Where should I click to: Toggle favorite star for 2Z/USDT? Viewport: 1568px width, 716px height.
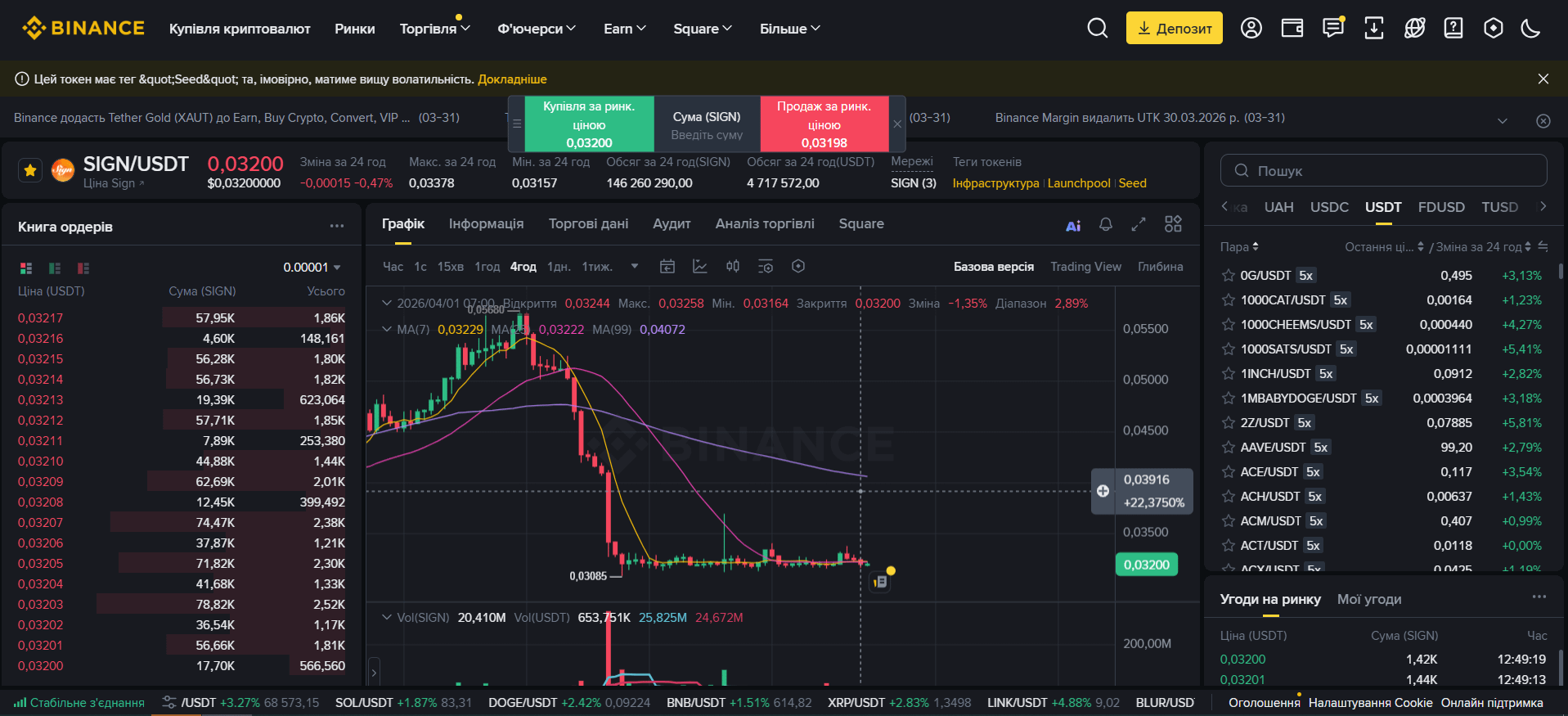(x=1228, y=423)
